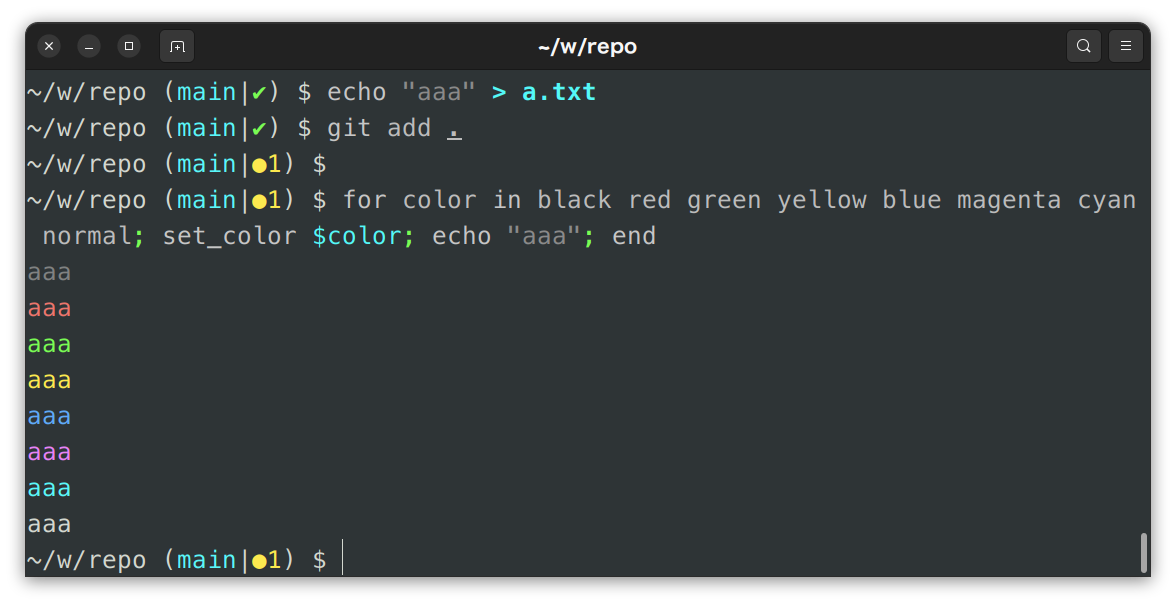Click the cyan "aaa" output line
1176x605 pixels.
click(x=49, y=488)
